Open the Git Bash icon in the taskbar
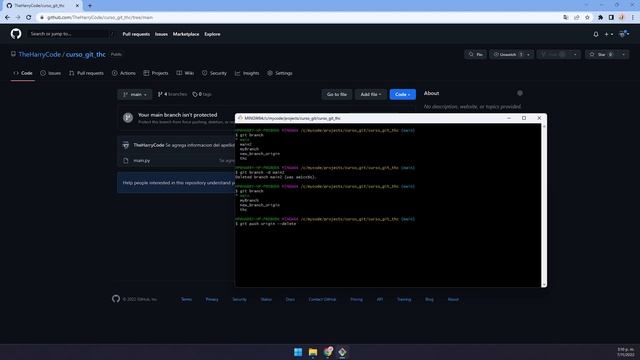The width and height of the screenshot is (640, 360). pyautogui.click(x=342, y=352)
